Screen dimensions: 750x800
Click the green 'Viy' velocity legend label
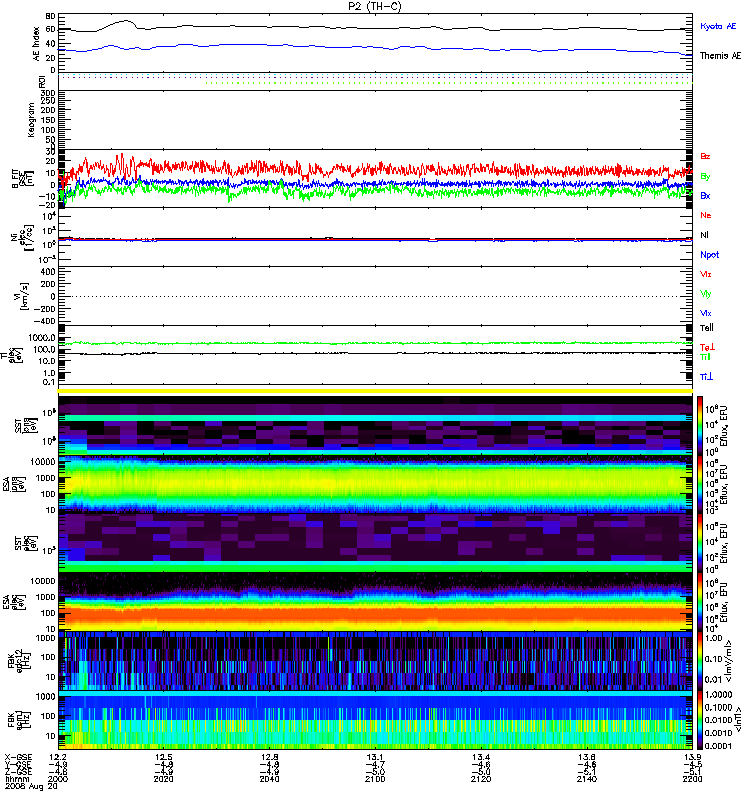[x=706, y=294]
